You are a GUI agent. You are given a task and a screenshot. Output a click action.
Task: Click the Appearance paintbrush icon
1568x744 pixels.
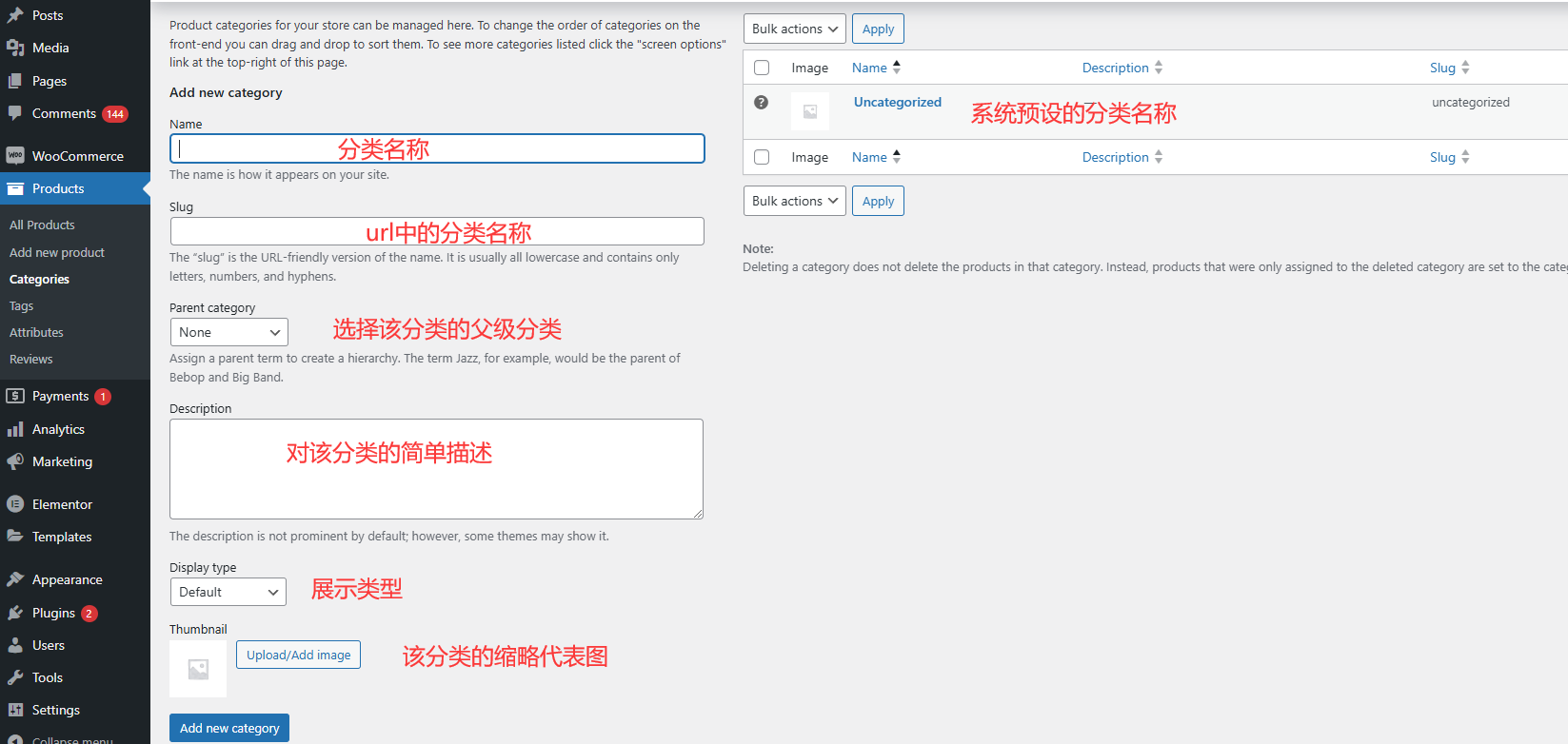15,579
